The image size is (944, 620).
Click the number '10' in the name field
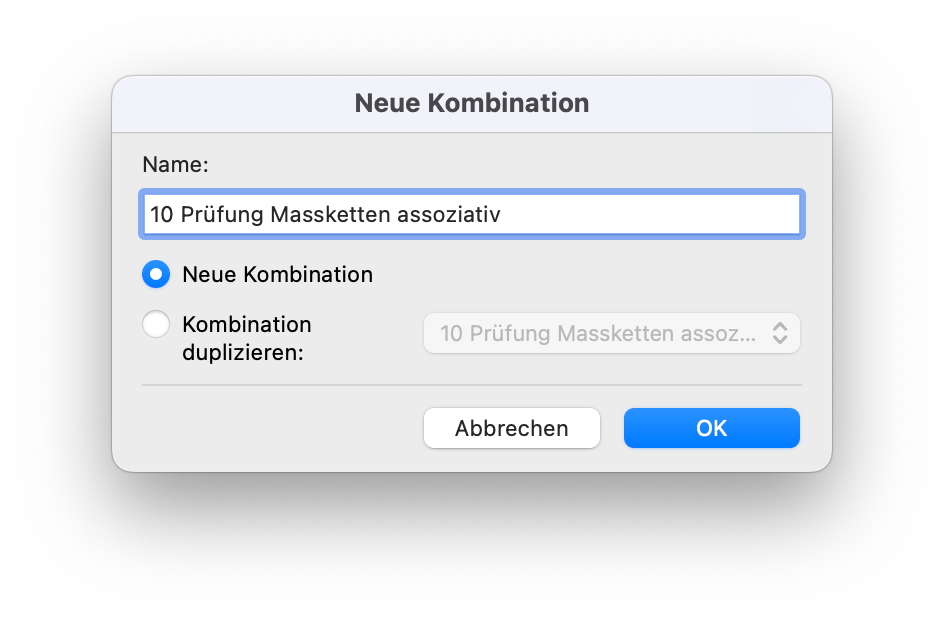coord(161,214)
